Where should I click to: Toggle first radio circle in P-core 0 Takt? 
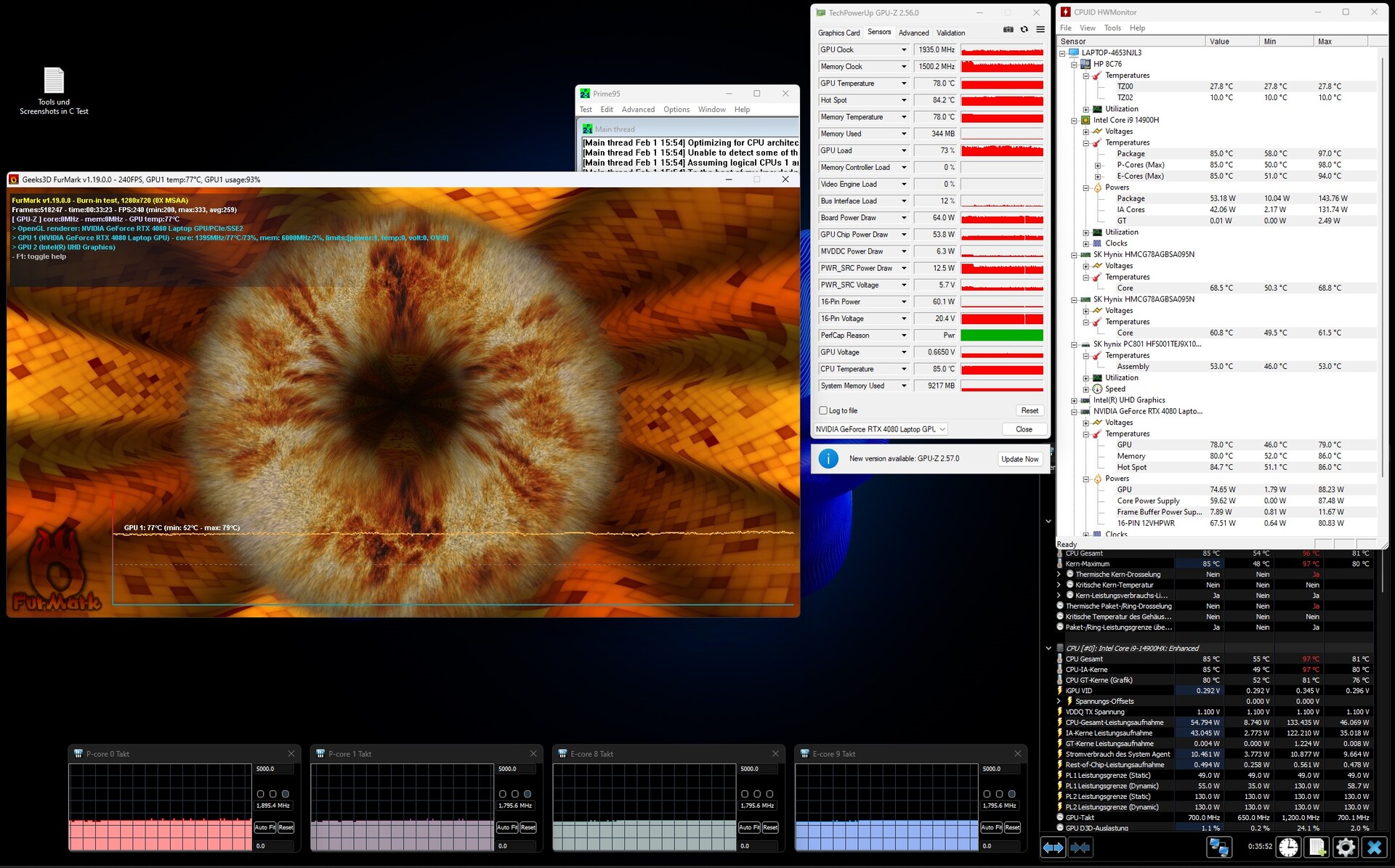(261, 794)
